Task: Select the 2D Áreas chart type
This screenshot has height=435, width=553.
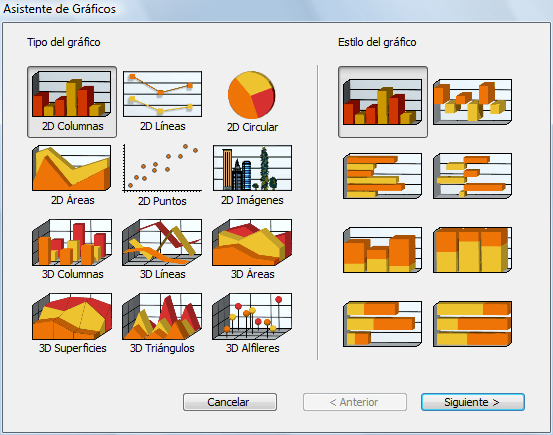Action: pos(72,175)
